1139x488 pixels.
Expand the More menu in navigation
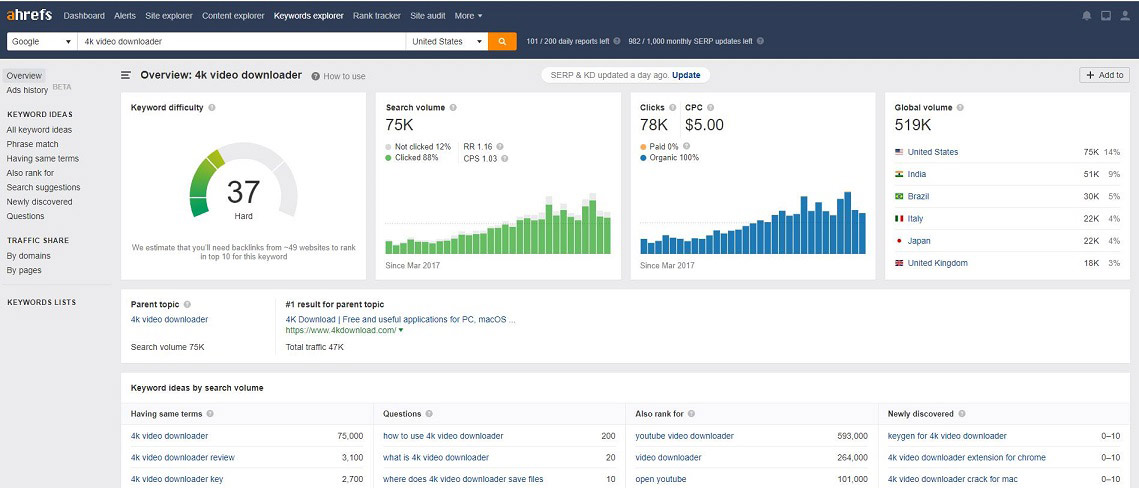click(x=468, y=15)
